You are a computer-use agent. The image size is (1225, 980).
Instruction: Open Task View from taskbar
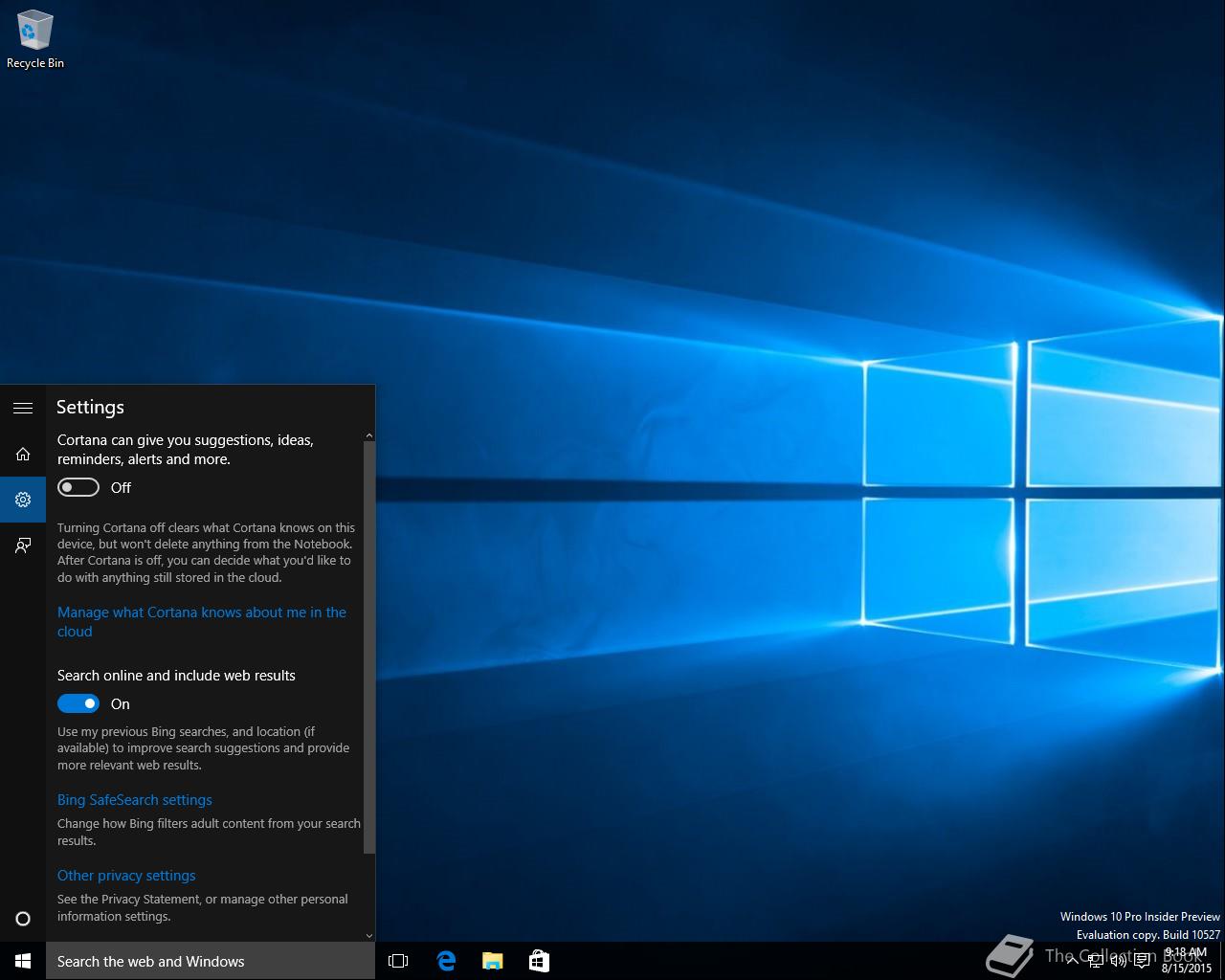[x=398, y=961]
